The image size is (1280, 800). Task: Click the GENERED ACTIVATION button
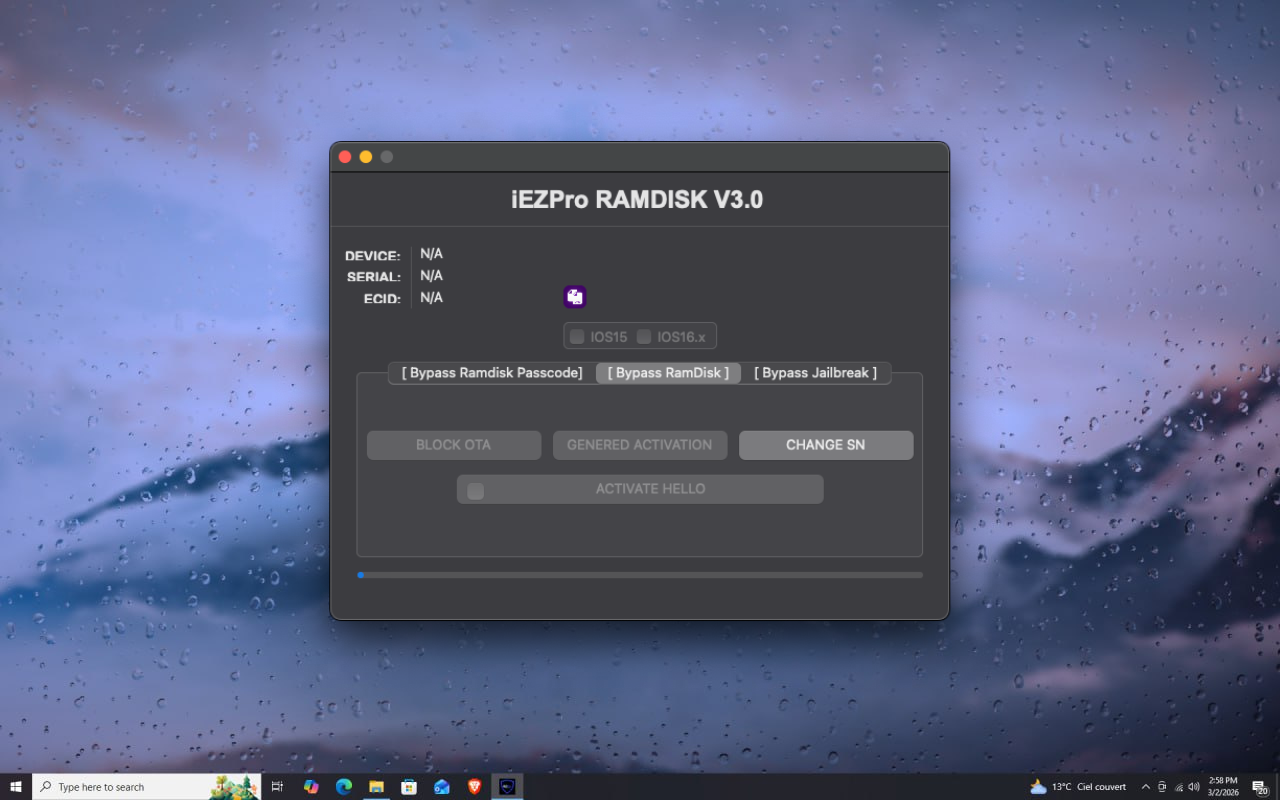click(640, 444)
